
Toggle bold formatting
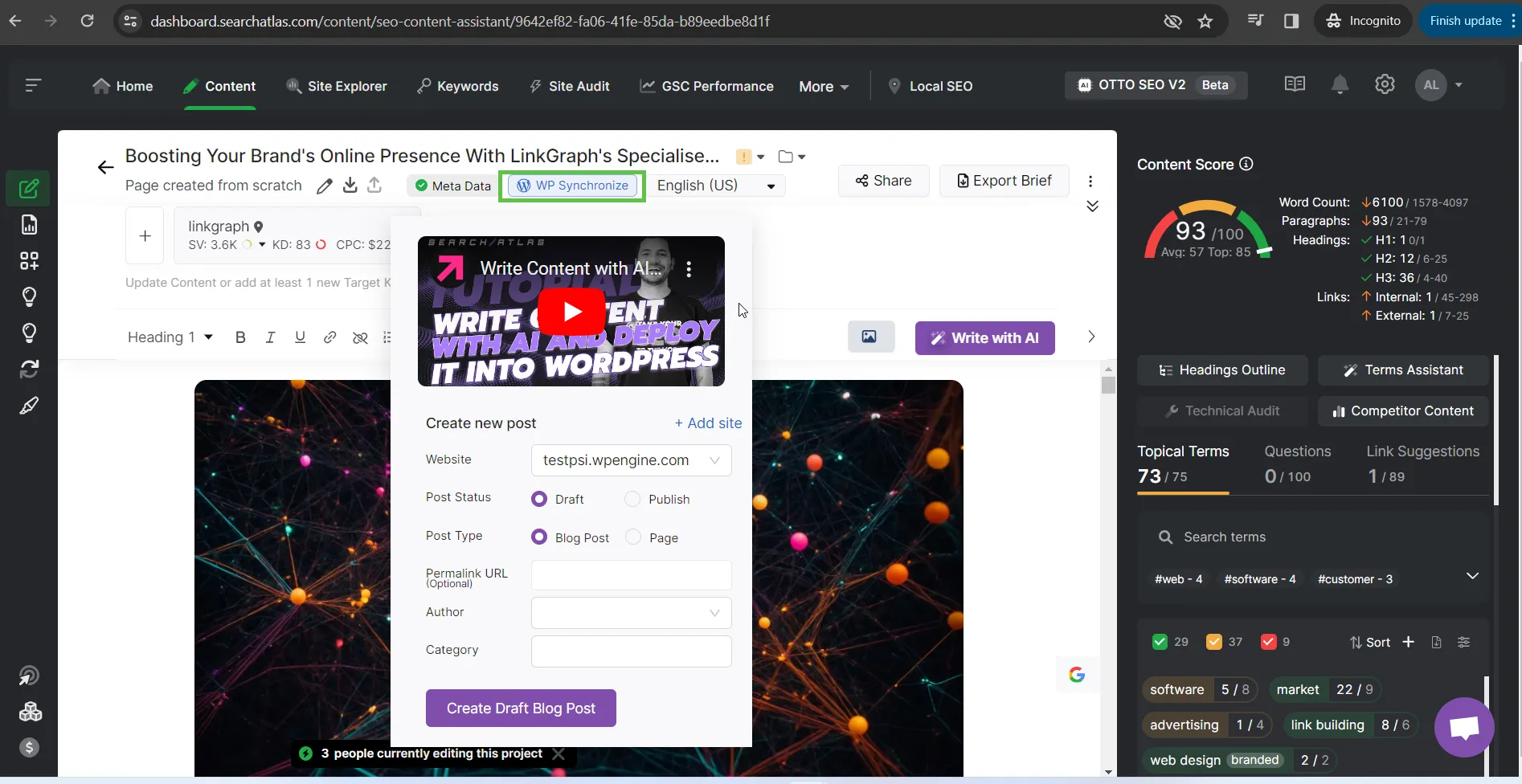[240, 337]
